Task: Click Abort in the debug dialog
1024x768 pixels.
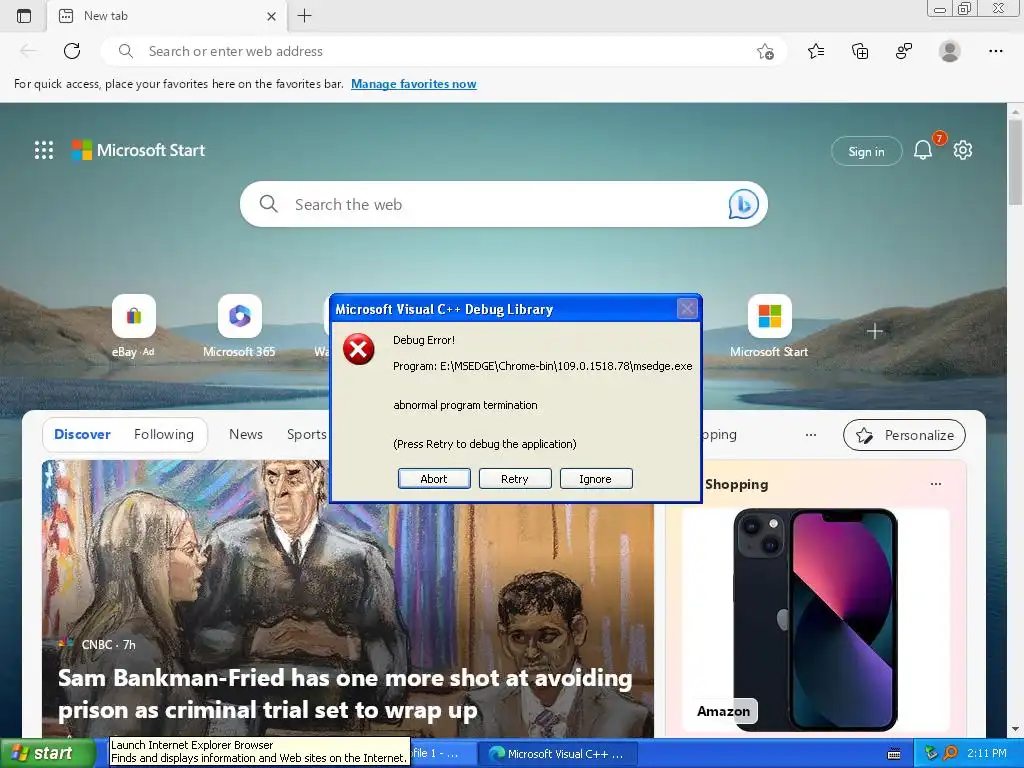Action: pyautogui.click(x=434, y=479)
